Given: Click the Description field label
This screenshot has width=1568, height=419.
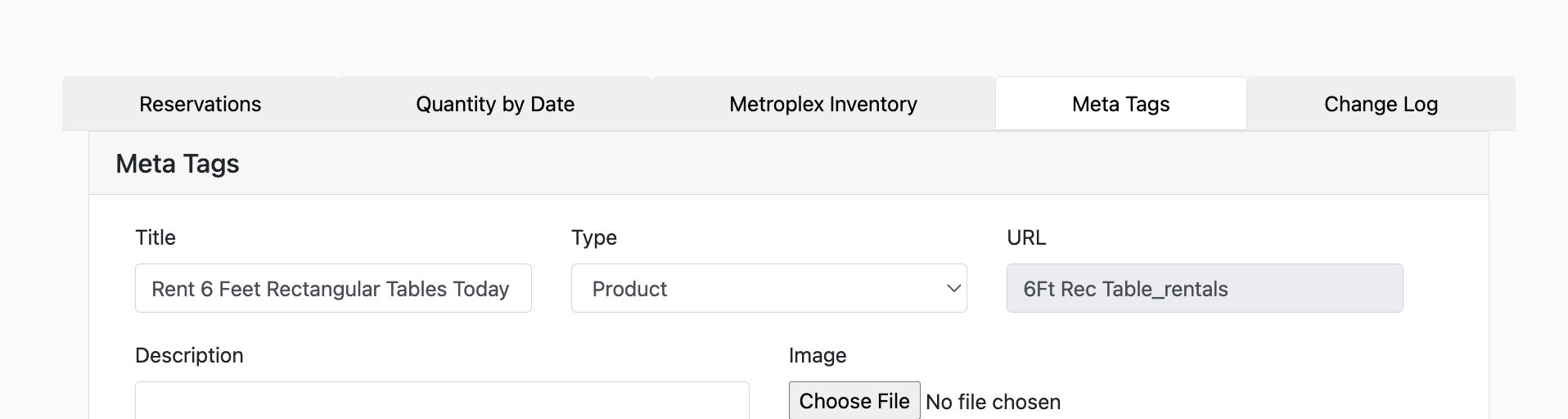Looking at the screenshot, I should (189, 355).
